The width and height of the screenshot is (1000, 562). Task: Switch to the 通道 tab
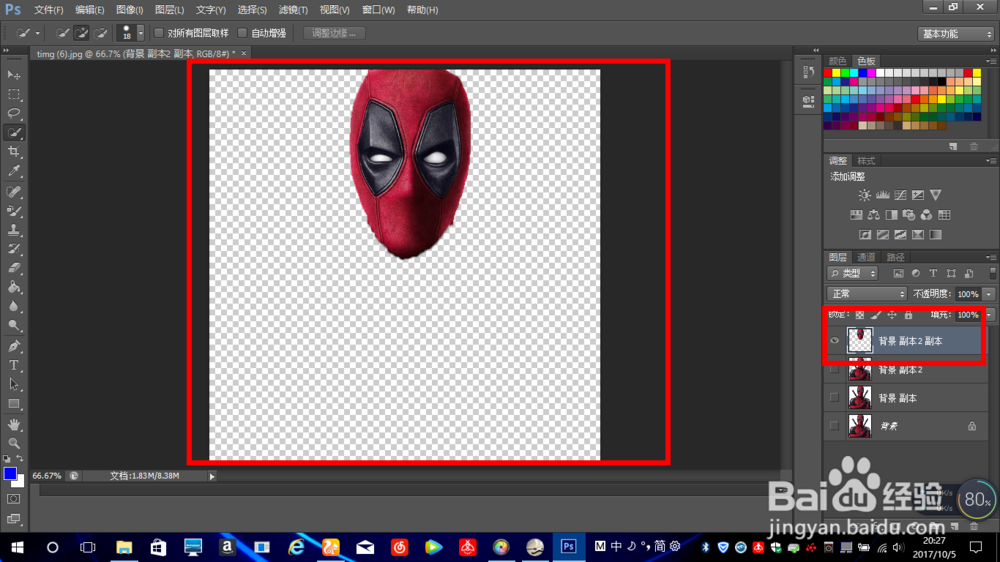[866, 257]
